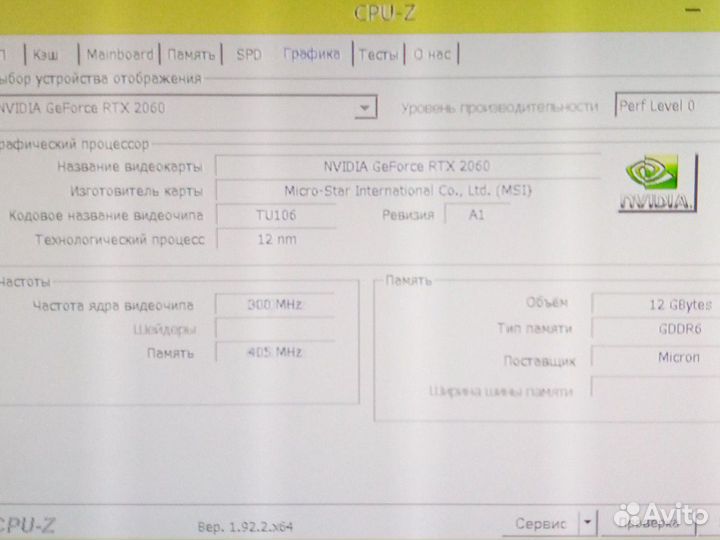Click the TU106 code name value

tap(276, 215)
